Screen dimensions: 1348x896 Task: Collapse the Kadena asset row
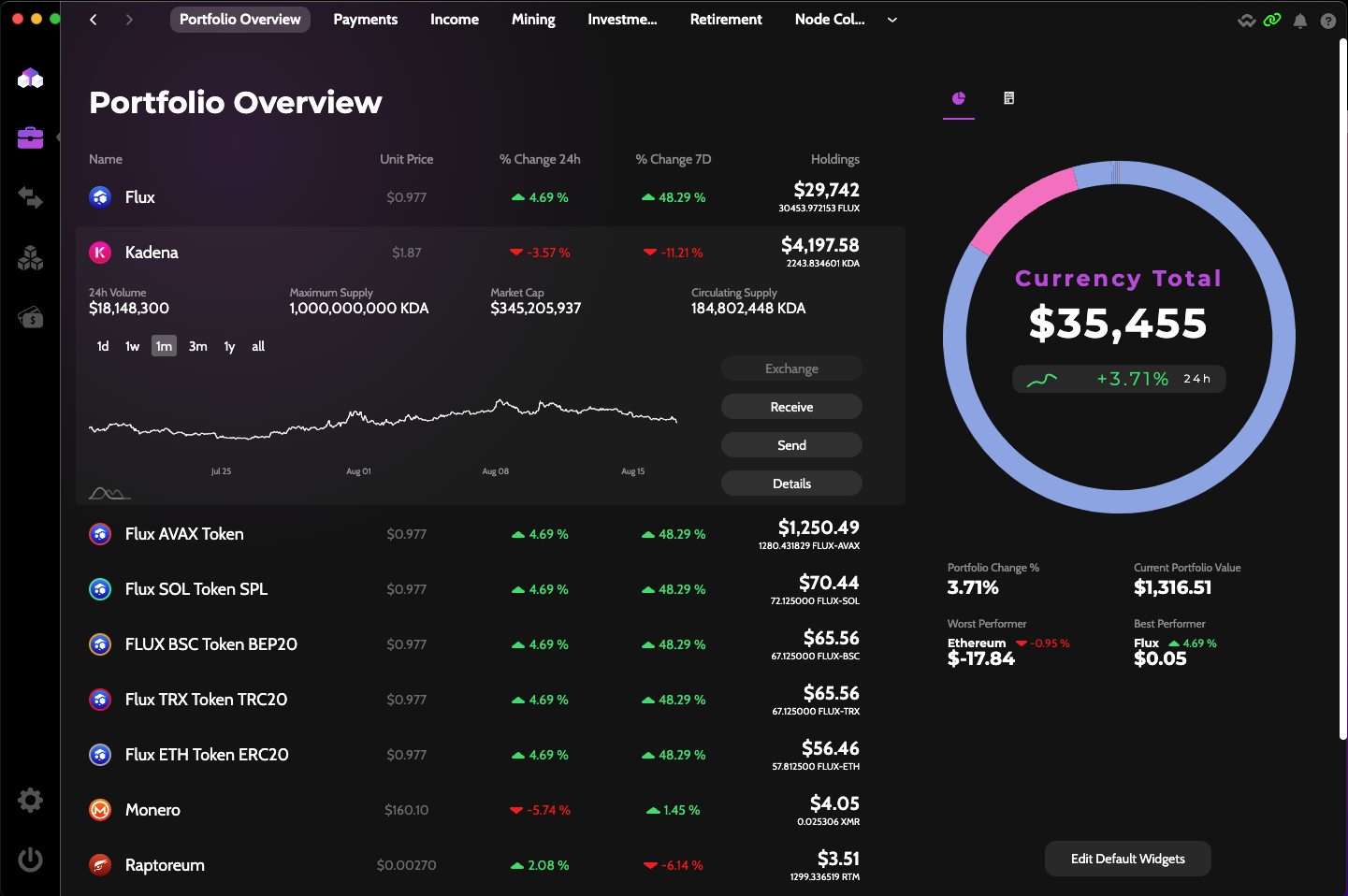point(490,253)
